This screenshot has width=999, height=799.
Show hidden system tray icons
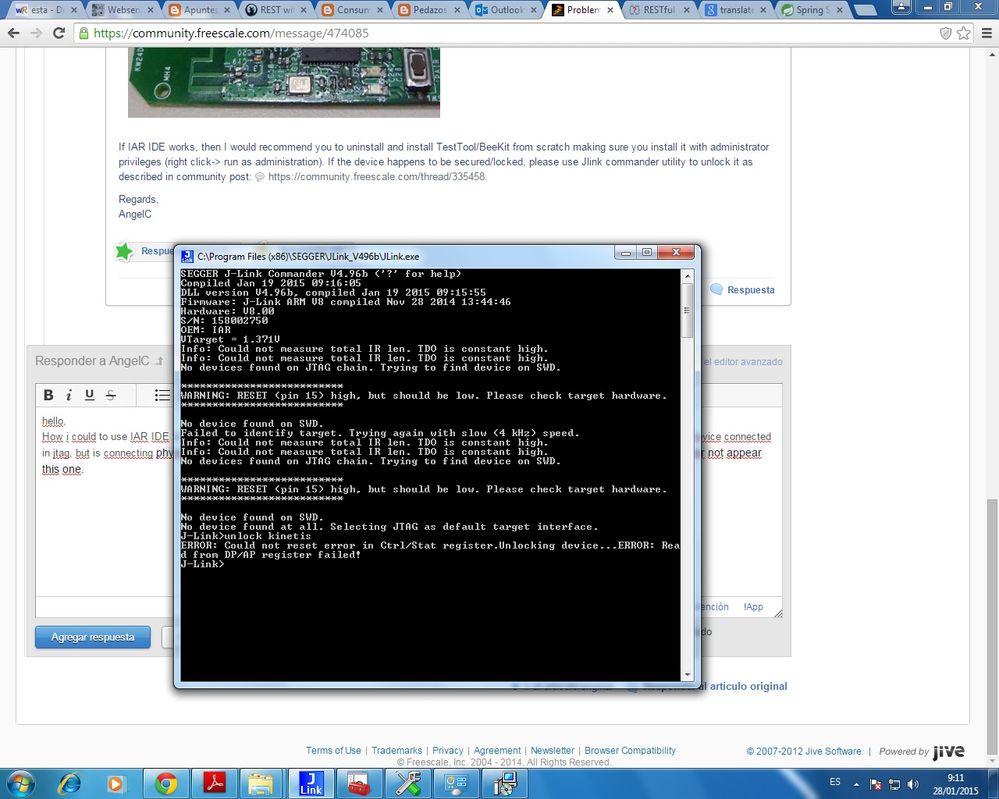pyautogui.click(x=856, y=784)
